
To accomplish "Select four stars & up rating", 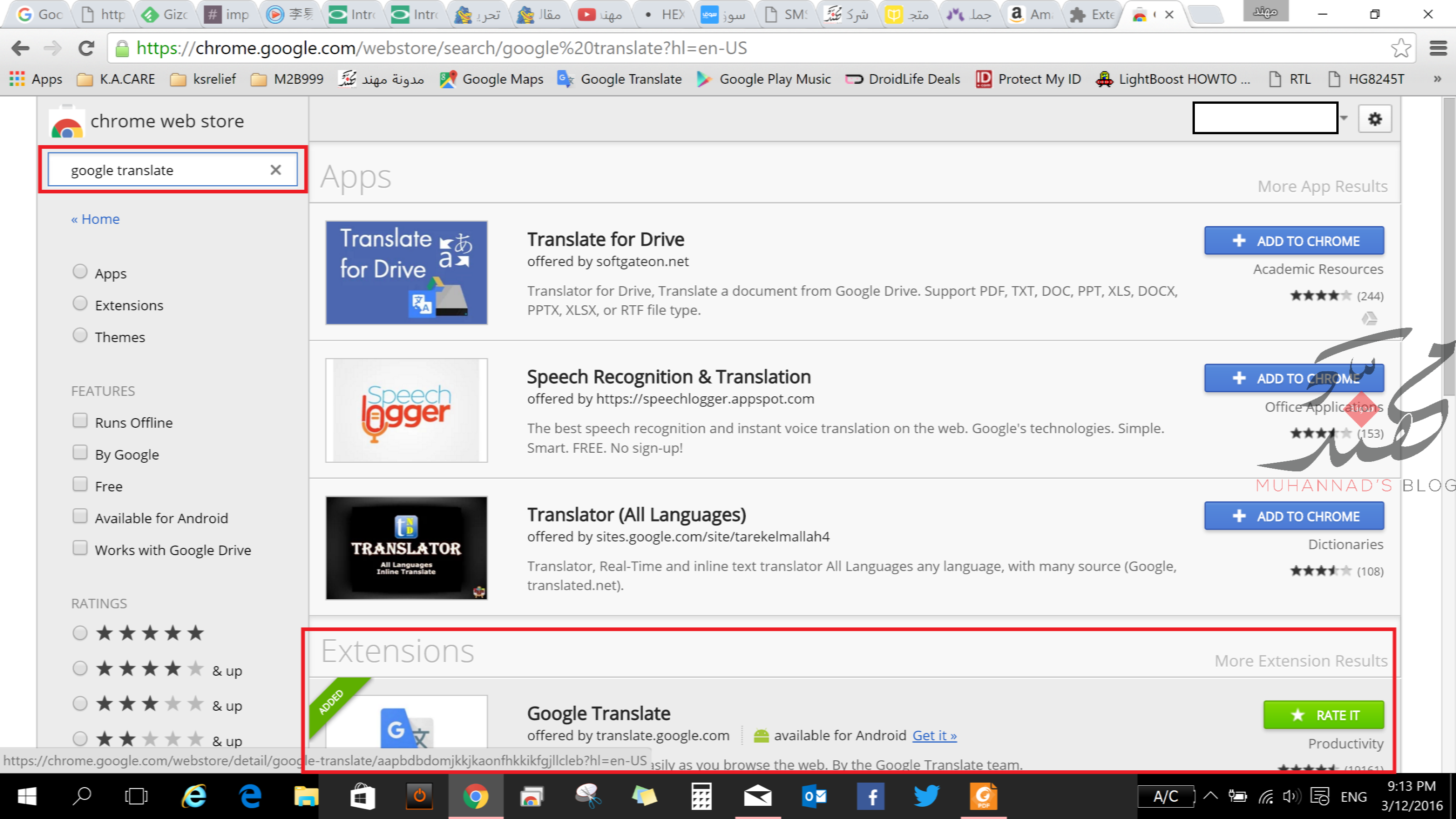I will point(80,669).
